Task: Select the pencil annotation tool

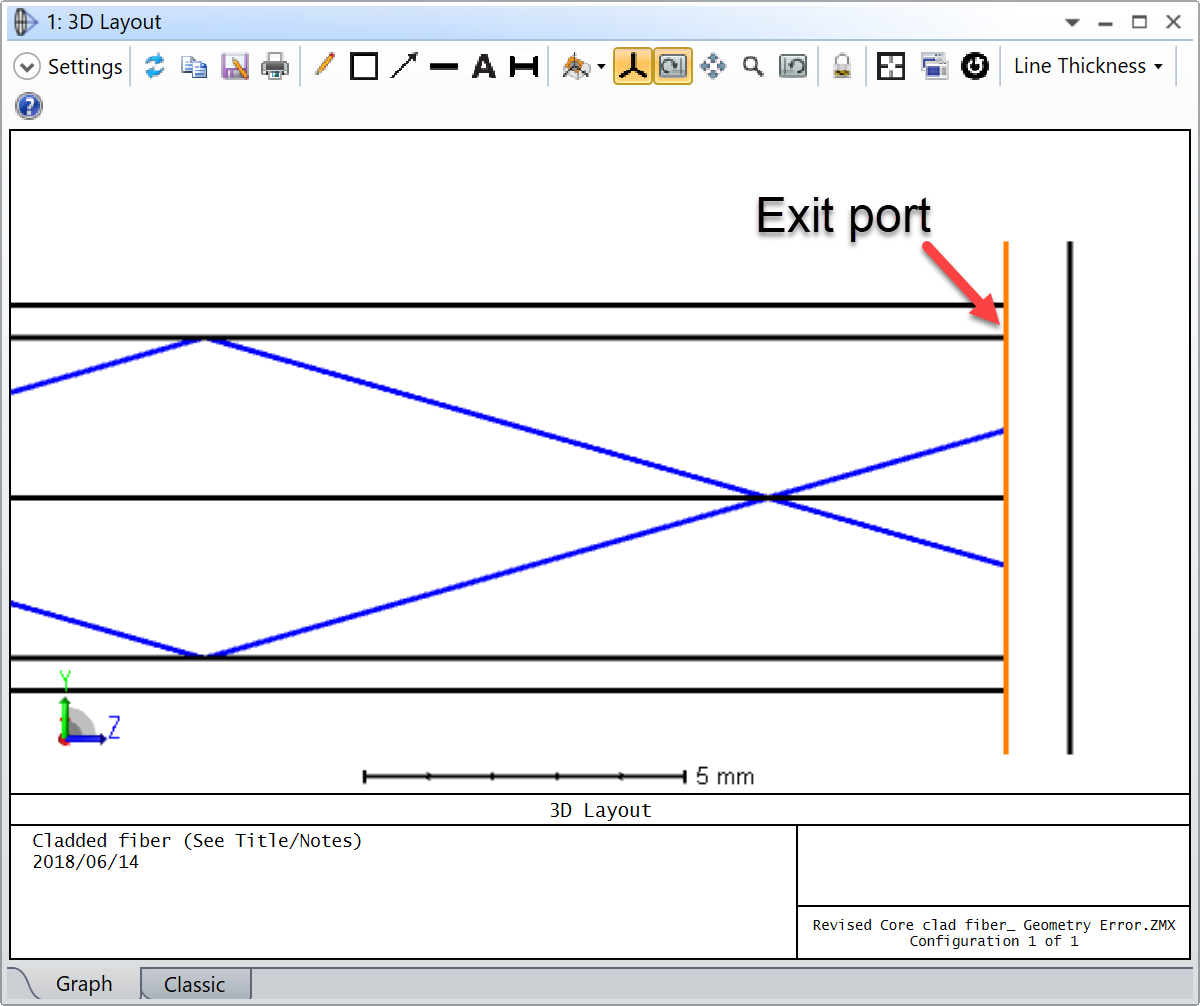Action: point(324,66)
